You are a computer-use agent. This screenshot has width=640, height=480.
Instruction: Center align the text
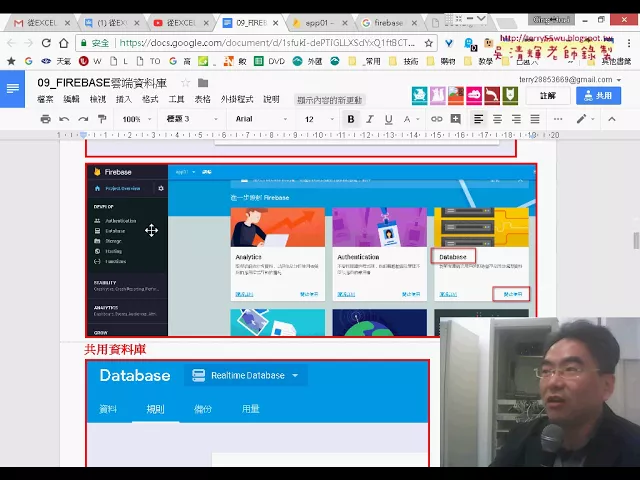497,119
